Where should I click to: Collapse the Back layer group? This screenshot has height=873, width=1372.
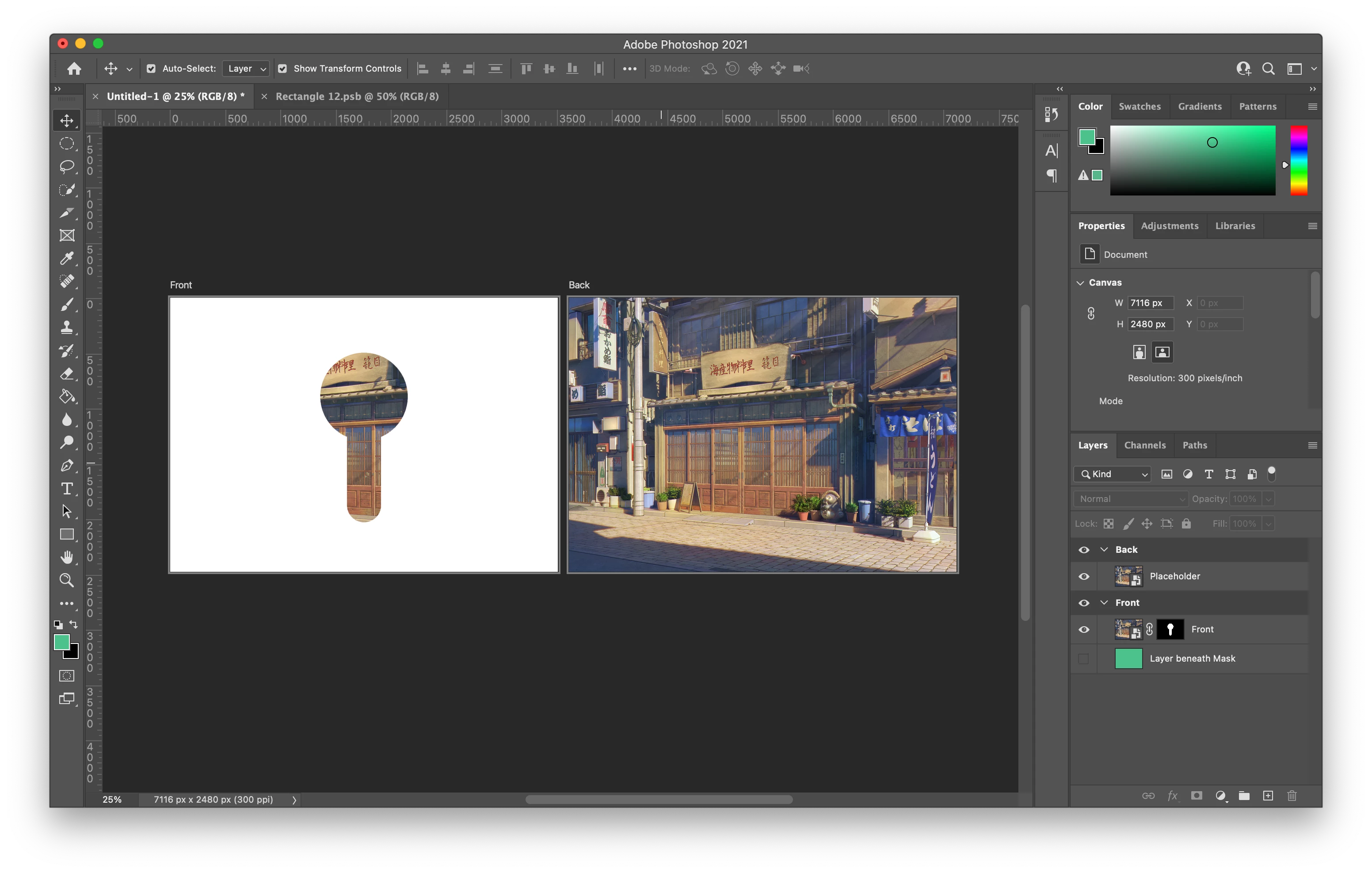pos(1104,549)
